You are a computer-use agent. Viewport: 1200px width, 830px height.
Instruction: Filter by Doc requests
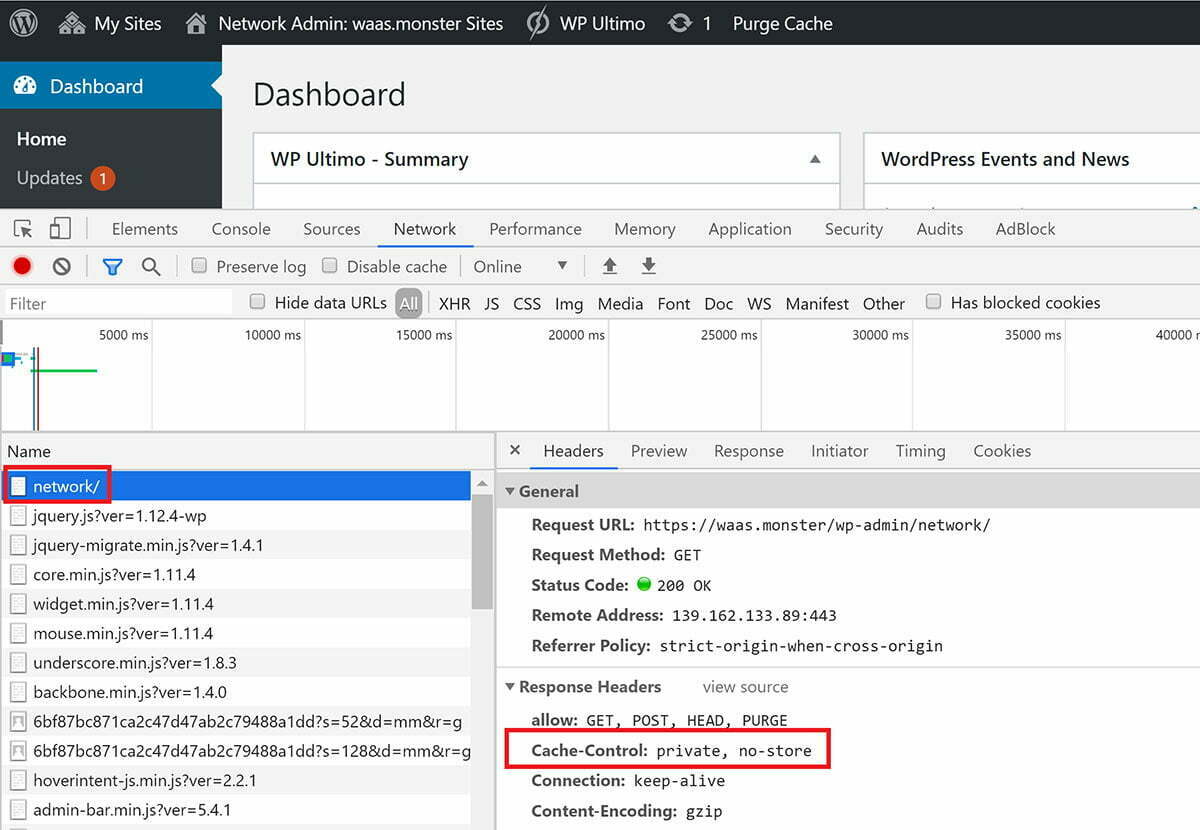point(719,303)
